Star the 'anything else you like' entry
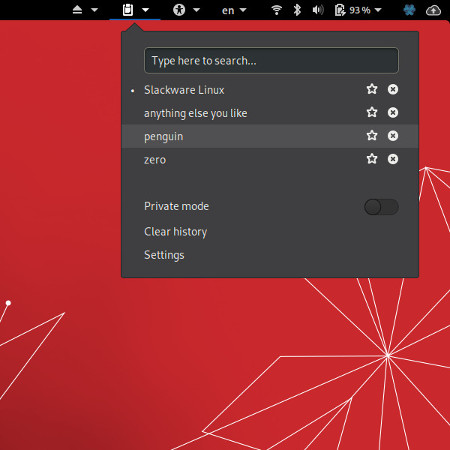 pyautogui.click(x=372, y=112)
